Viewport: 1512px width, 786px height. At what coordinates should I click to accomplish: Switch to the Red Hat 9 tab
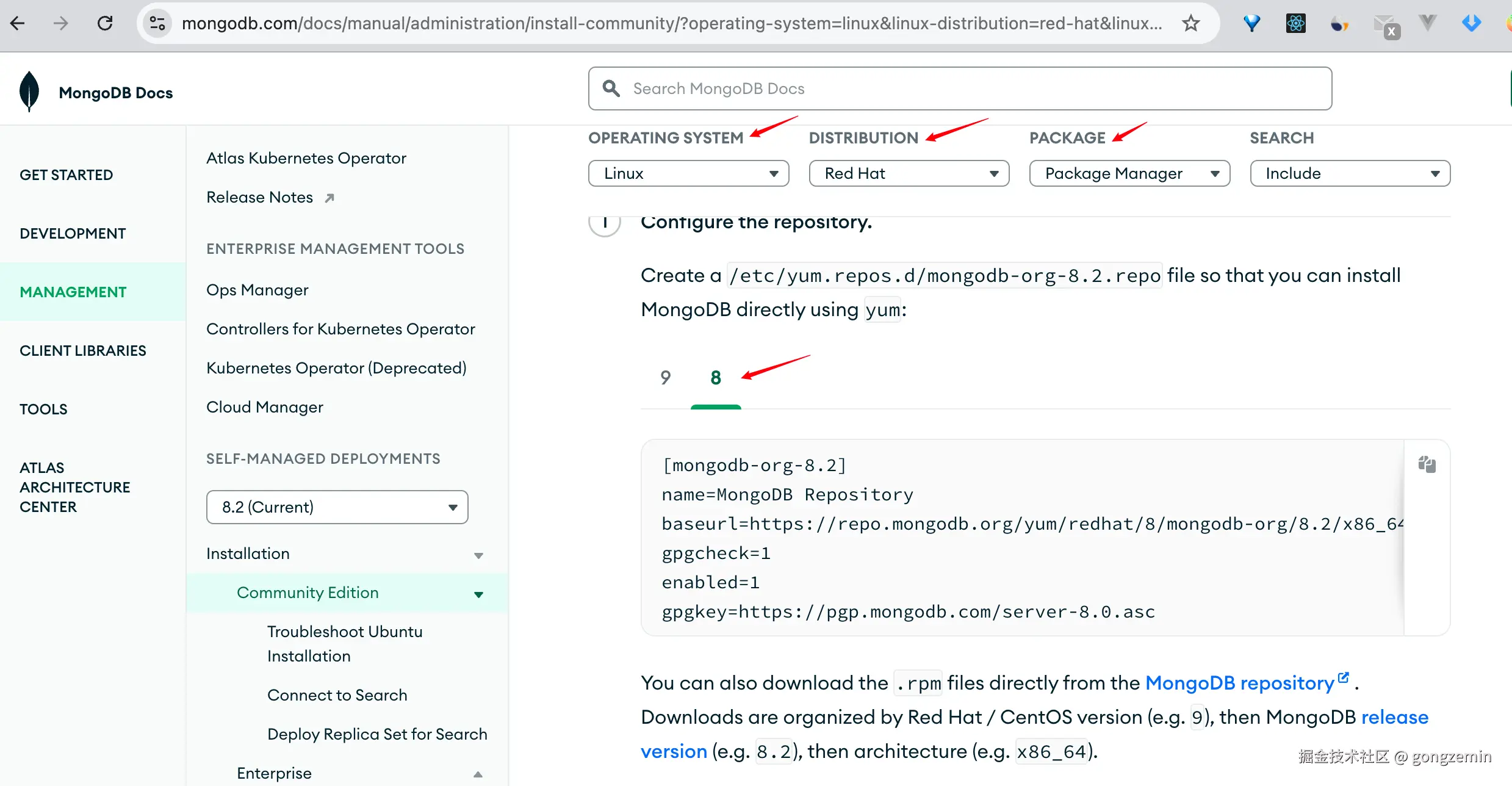pos(665,378)
